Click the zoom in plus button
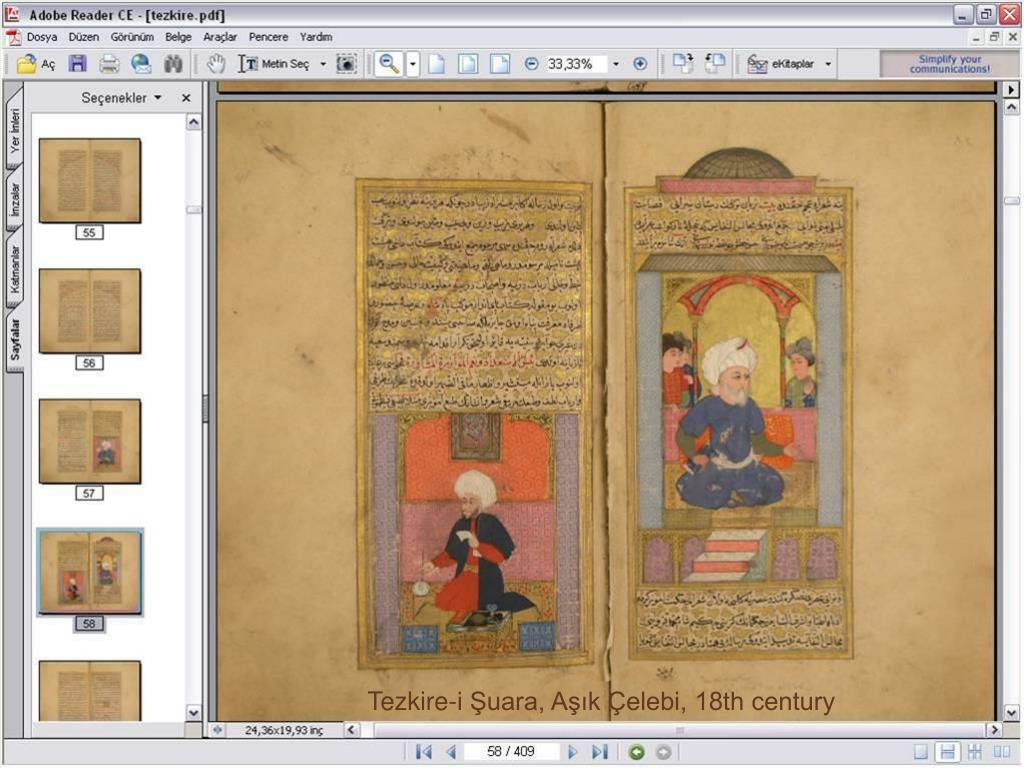The height and width of the screenshot is (768, 1024). [x=640, y=64]
